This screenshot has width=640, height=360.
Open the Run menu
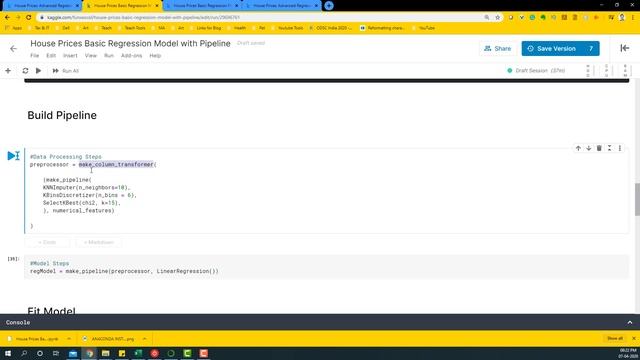pos(109,56)
